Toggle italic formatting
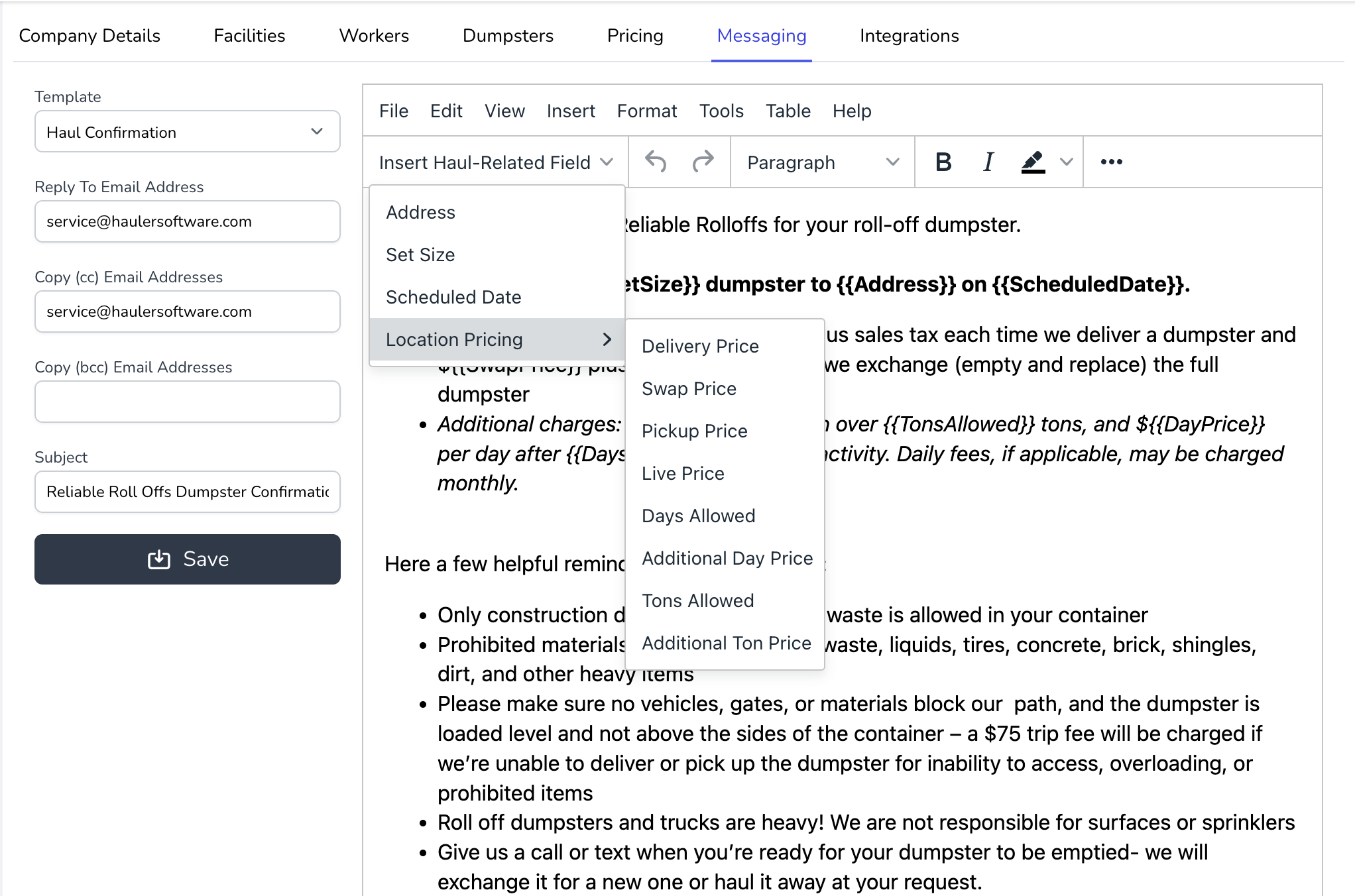Image resolution: width=1355 pixels, height=896 pixels. click(988, 162)
